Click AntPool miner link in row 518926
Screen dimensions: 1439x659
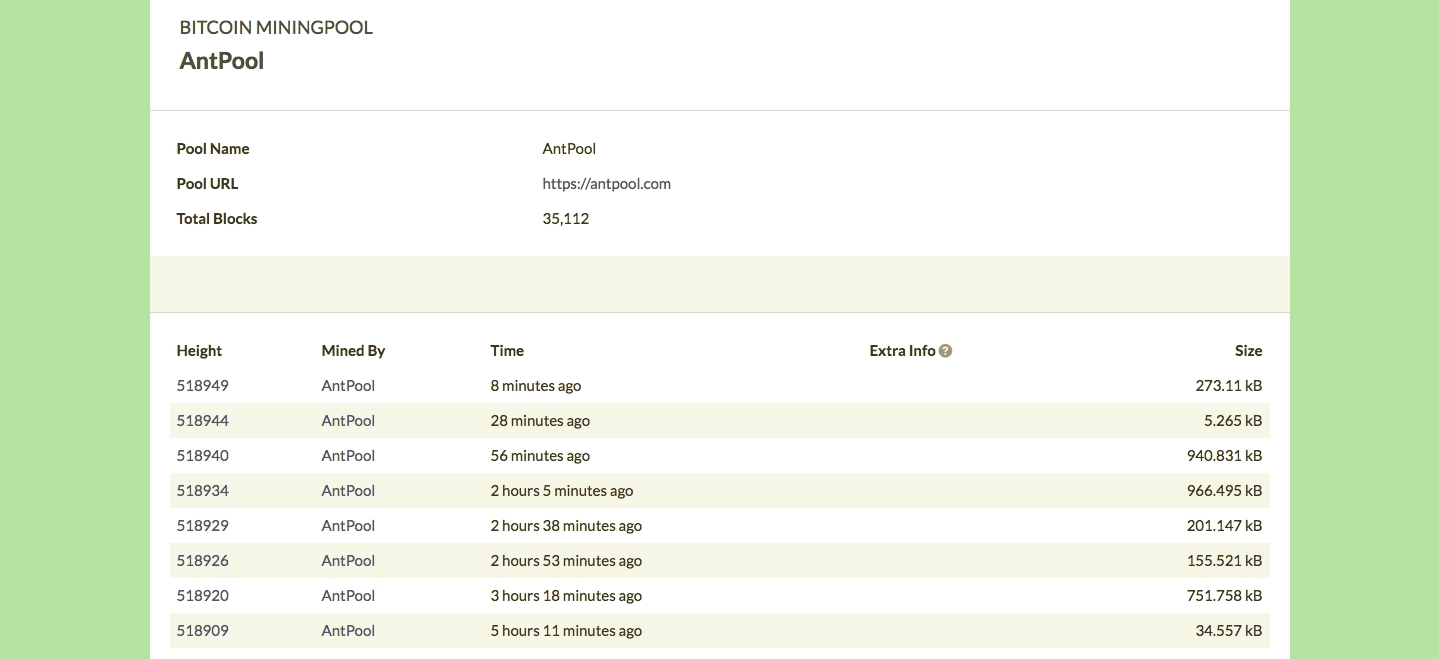tap(348, 561)
